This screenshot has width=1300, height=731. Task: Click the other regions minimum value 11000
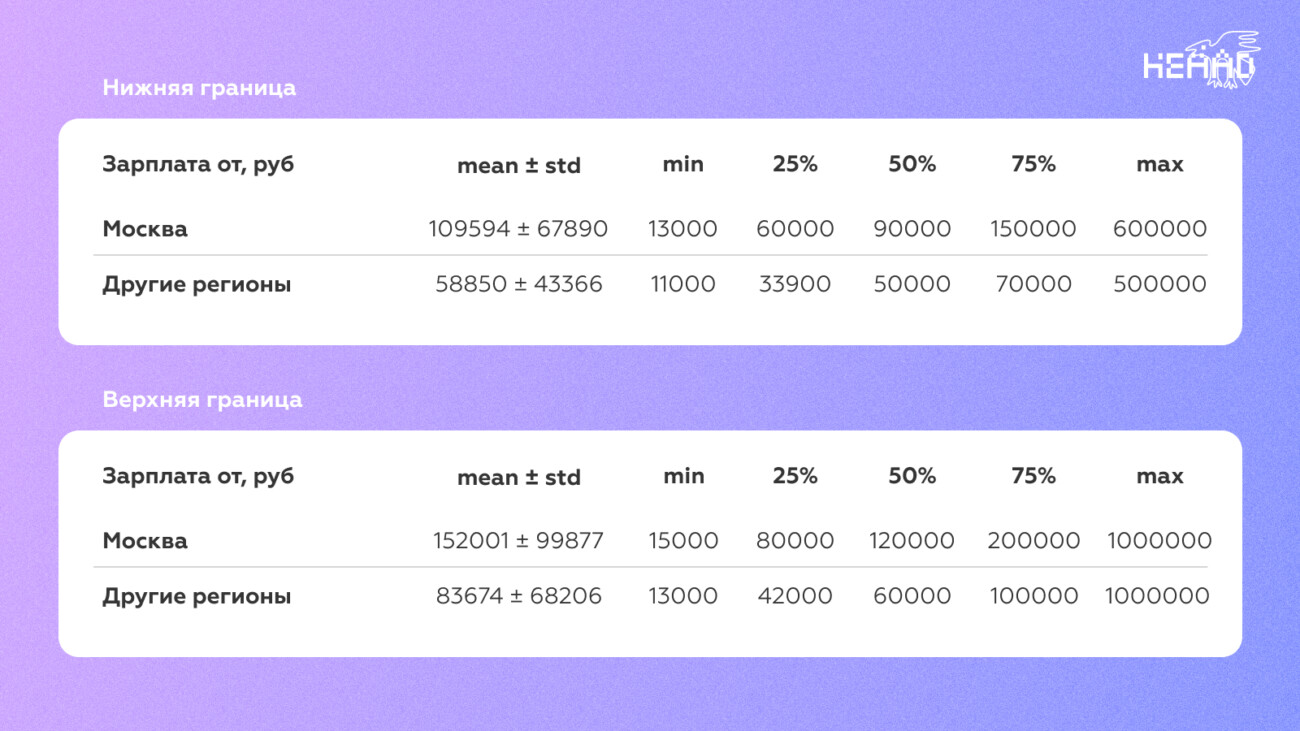[x=683, y=284]
